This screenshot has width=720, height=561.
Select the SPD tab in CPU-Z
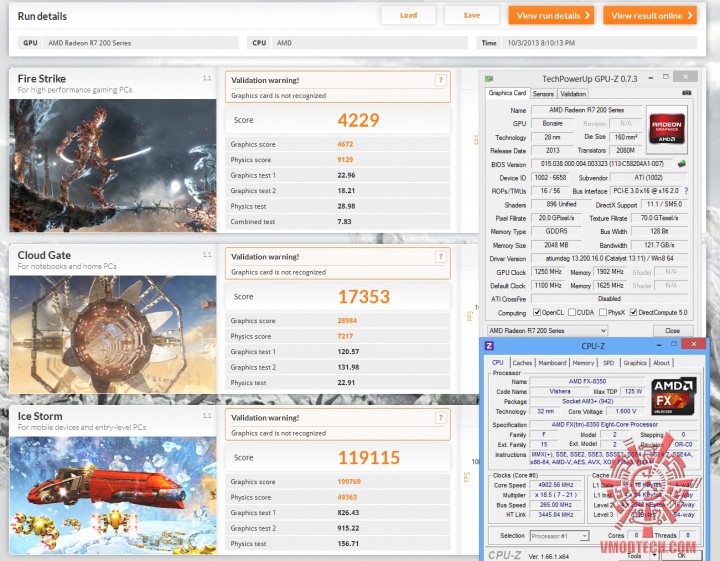click(x=608, y=363)
